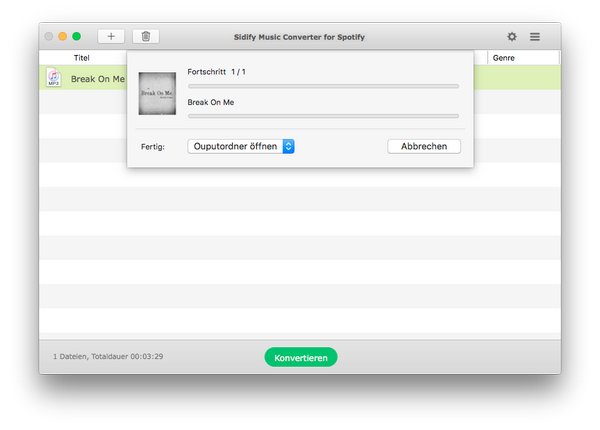The height and width of the screenshot is (430, 600).
Task: Open the hamburger menu icon
Action: click(535, 36)
